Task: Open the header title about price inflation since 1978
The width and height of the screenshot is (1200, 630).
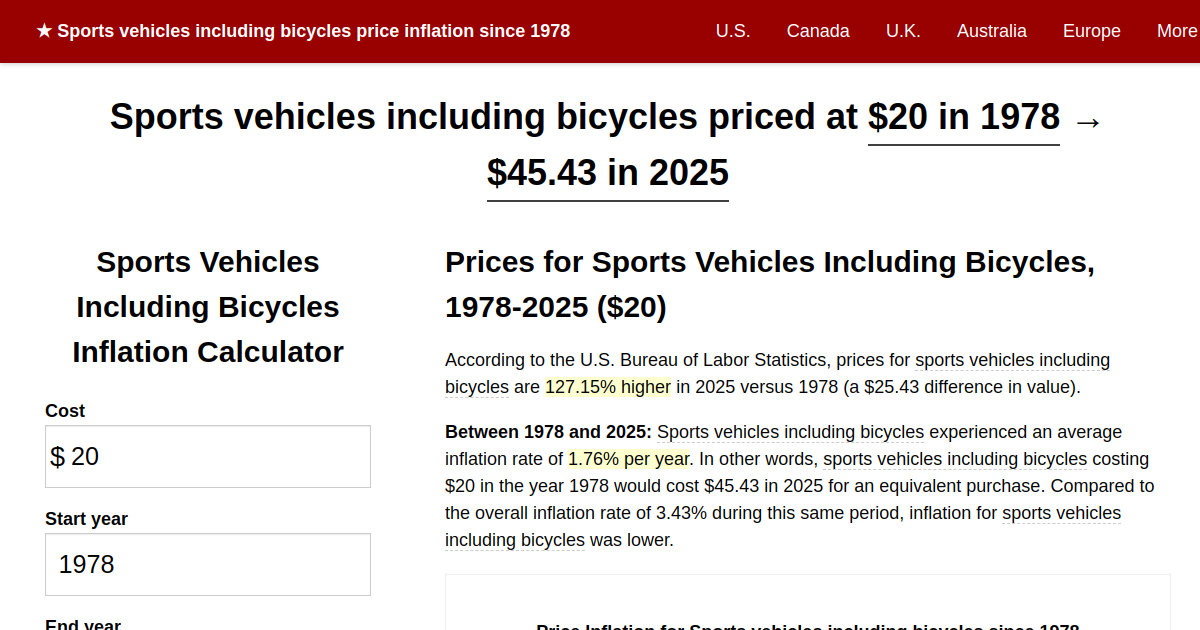Action: click(313, 31)
